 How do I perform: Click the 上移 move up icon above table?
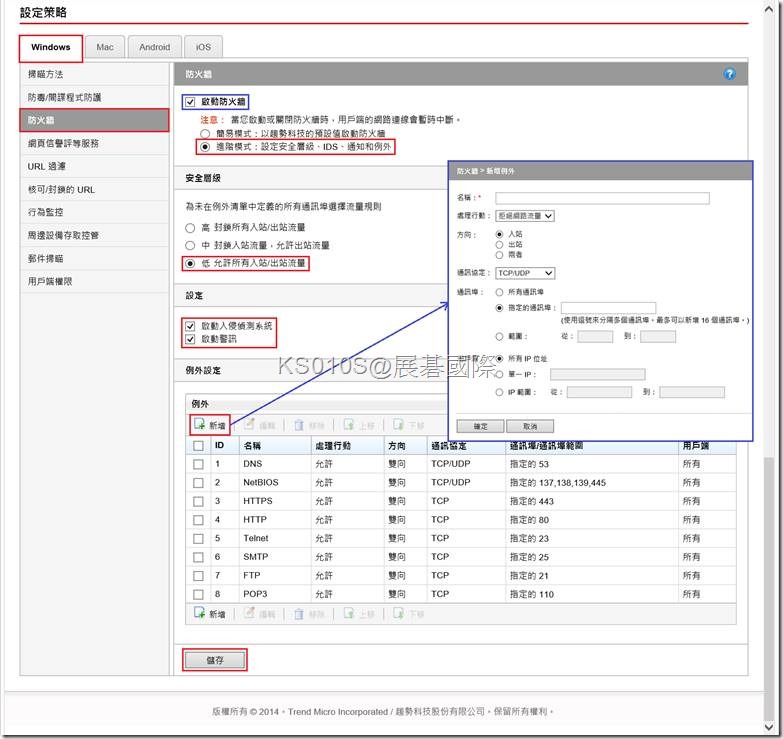(x=350, y=425)
